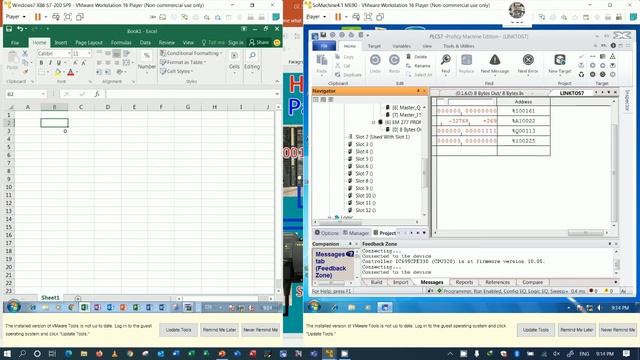Screen dimensions: 640x360
Task: Select Excel font color red A
Action: (x=71, y=72)
